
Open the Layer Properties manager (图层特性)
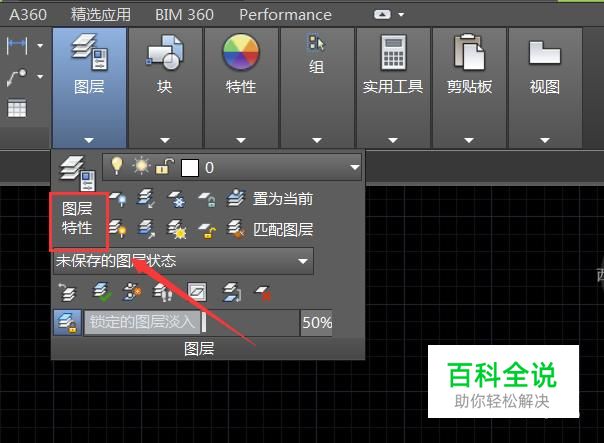pyautogui.click(x=78, y=202)
